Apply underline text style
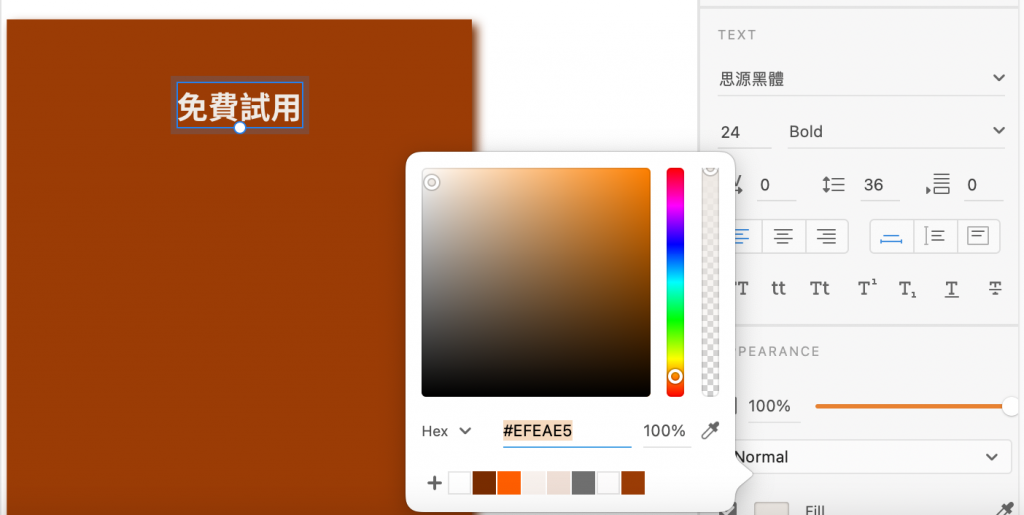 952,289
